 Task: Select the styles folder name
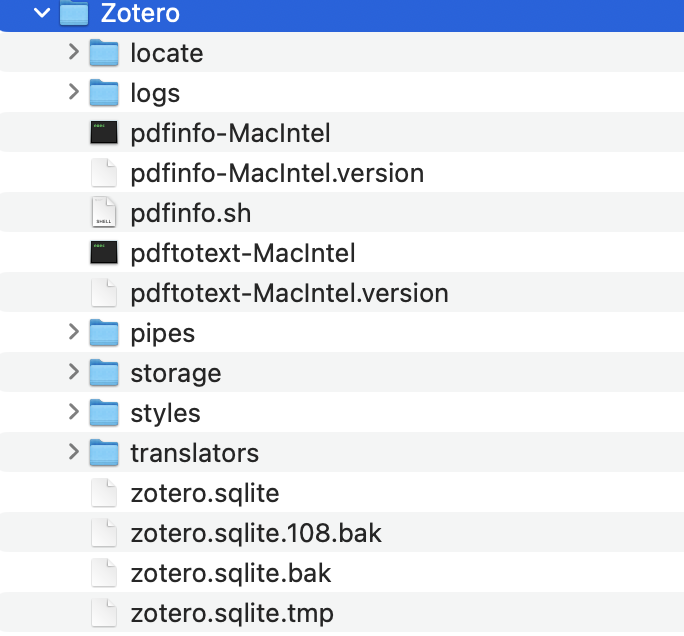pyautogui.click(x=165, y=414)
